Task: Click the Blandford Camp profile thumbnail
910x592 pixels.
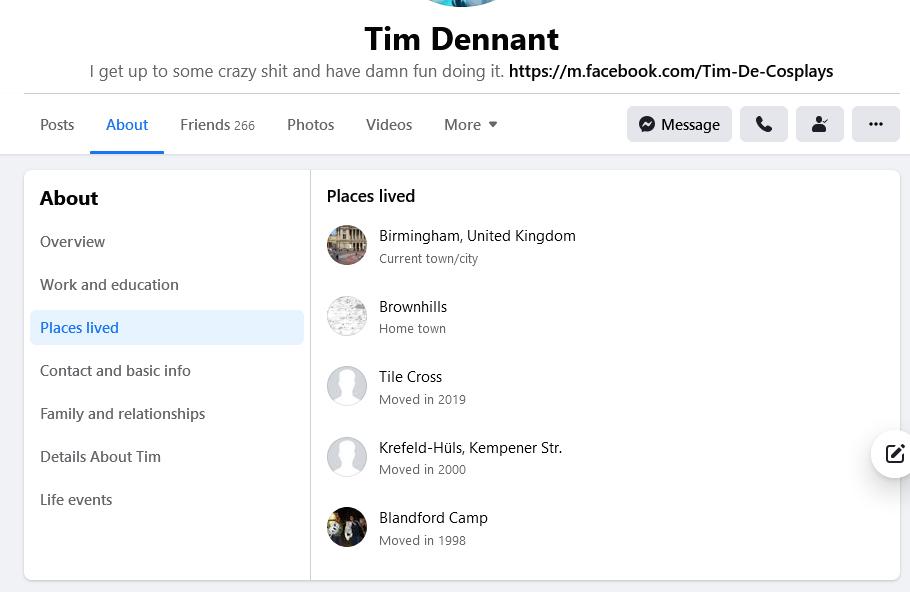Action: pos(347,527)
